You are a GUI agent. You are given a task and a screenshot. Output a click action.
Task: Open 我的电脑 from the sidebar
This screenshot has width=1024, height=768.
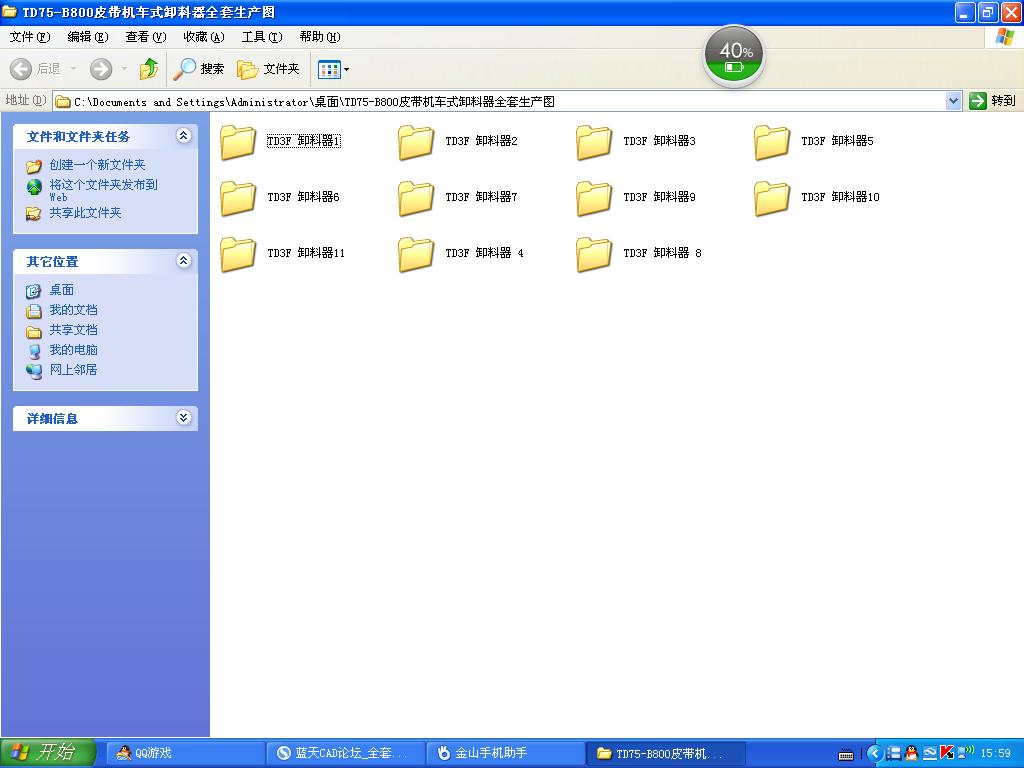[x=69, y=350]
